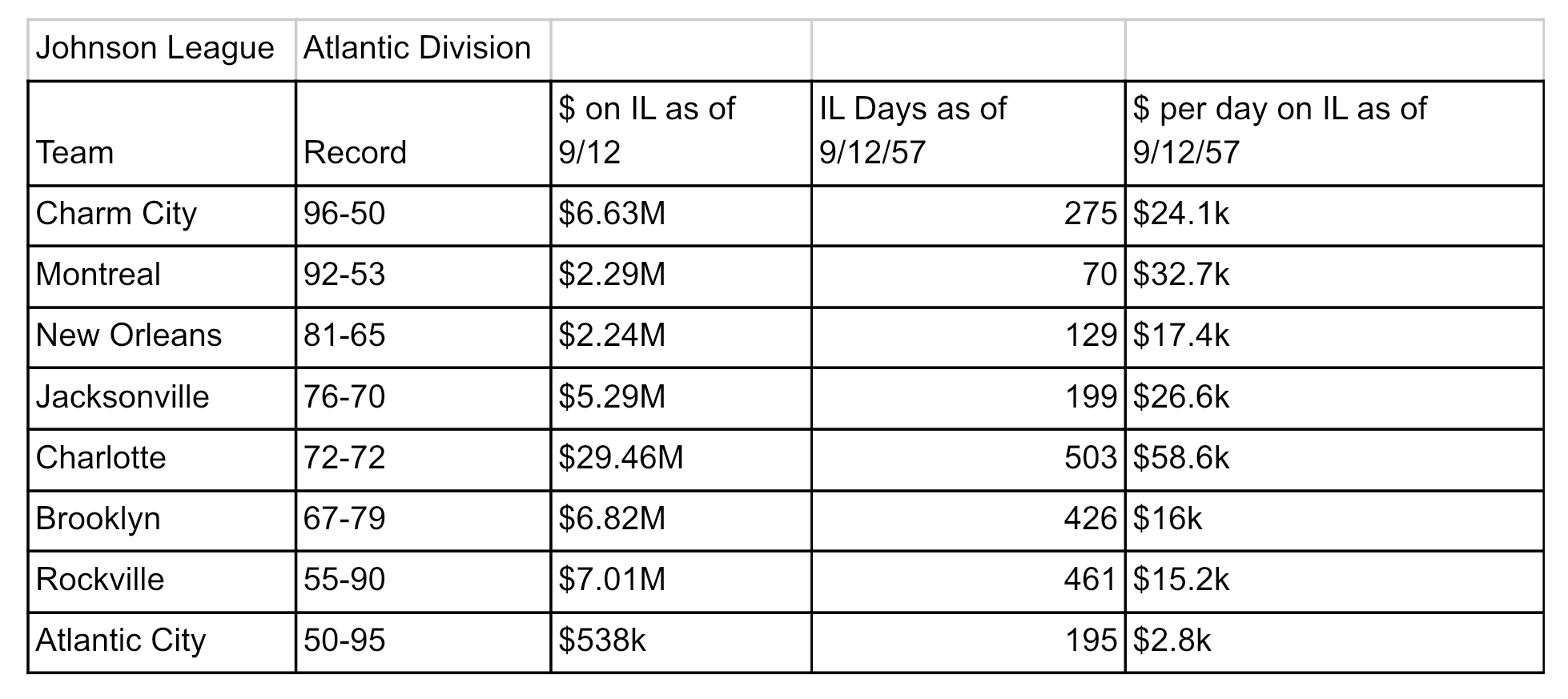The image size is (1568, 699).
Task: Click the Team column header cell
Action: click(162, 134)
